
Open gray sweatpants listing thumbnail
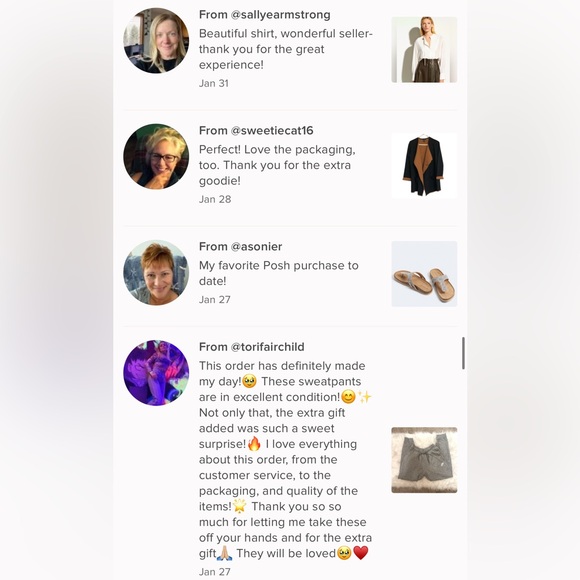coord(424,460)
